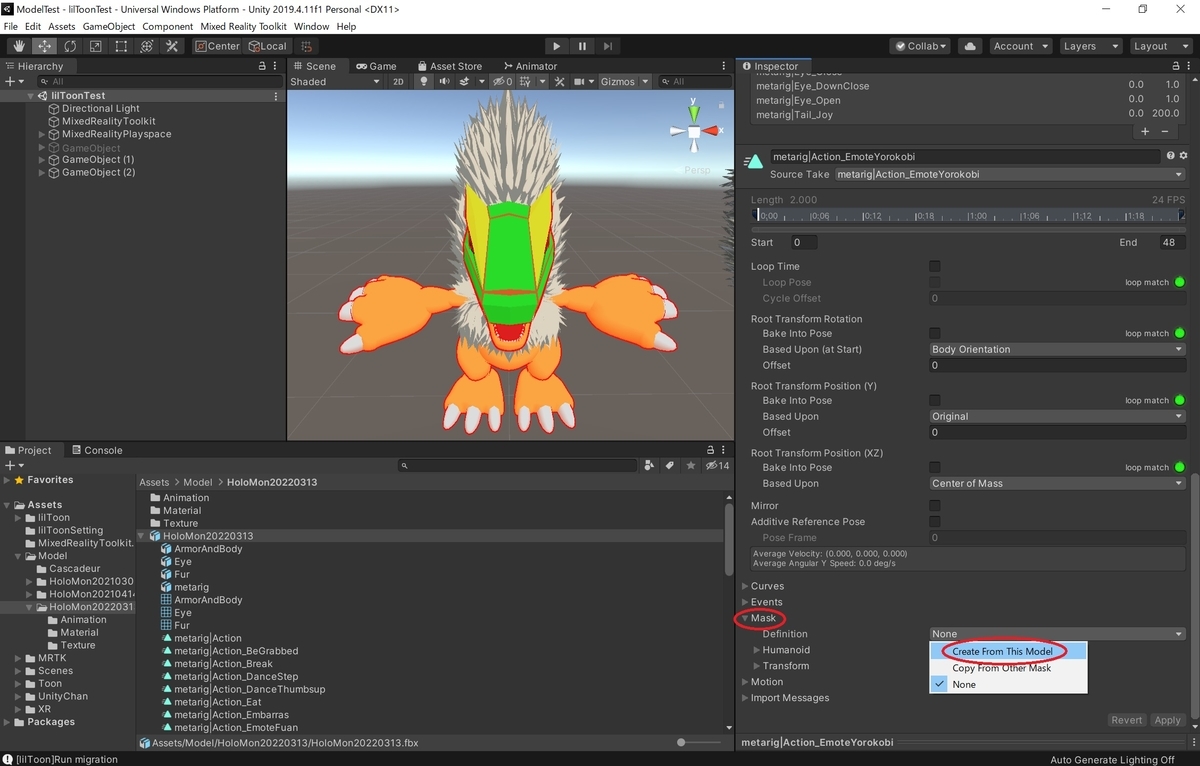Filter favorites star in Project panel
Image resolution: width=1200 pixels, height=766 pixels.
(690, 465)
